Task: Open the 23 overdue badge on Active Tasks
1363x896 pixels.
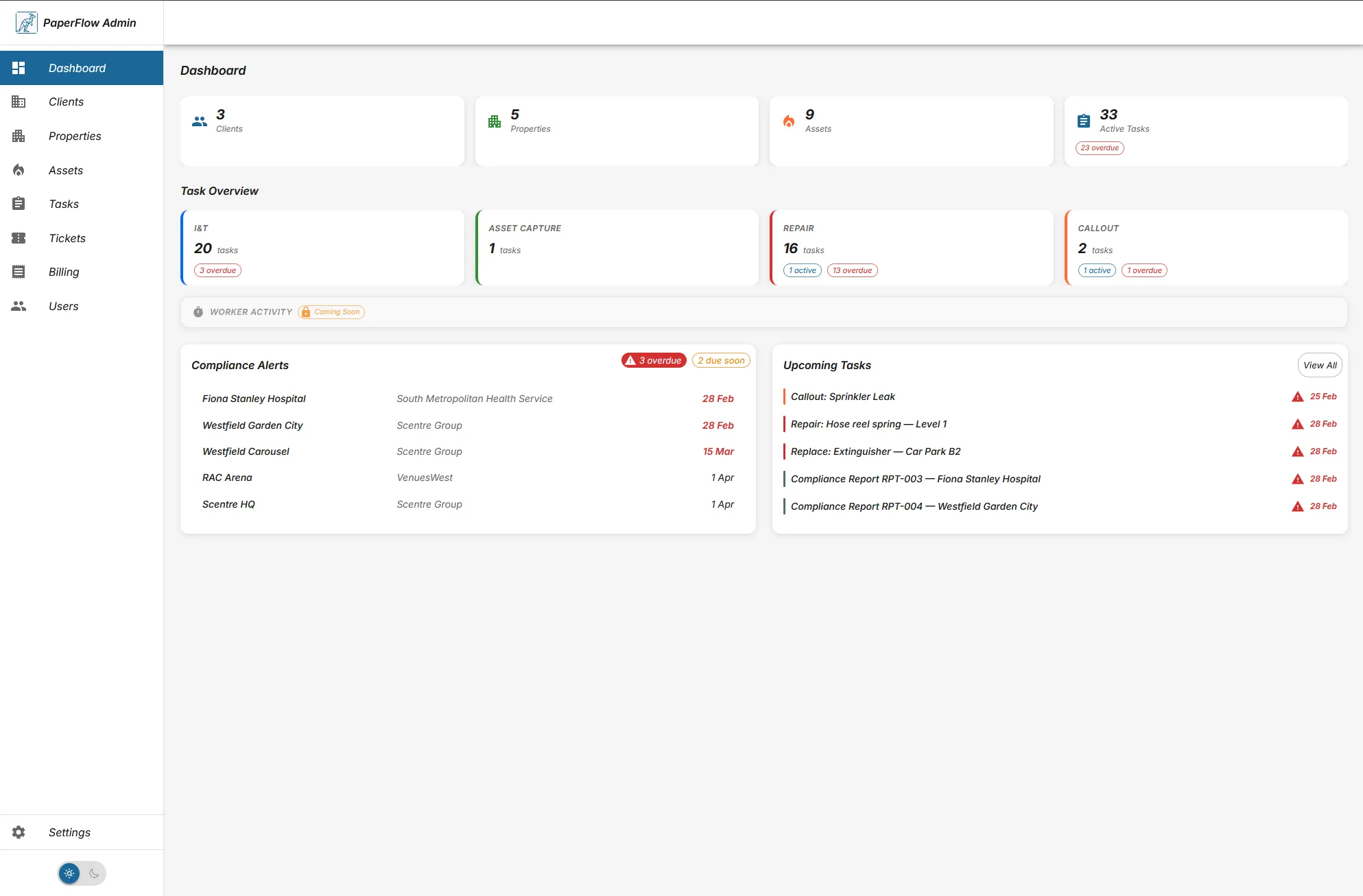Action: pos(1100,148)
